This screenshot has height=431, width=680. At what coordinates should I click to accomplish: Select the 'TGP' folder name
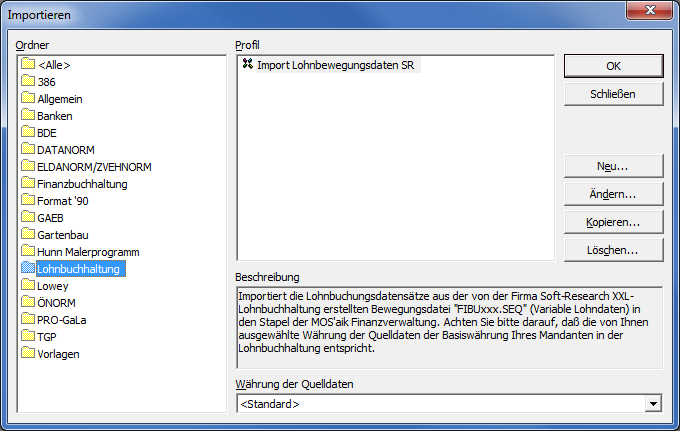pos(47,337)
